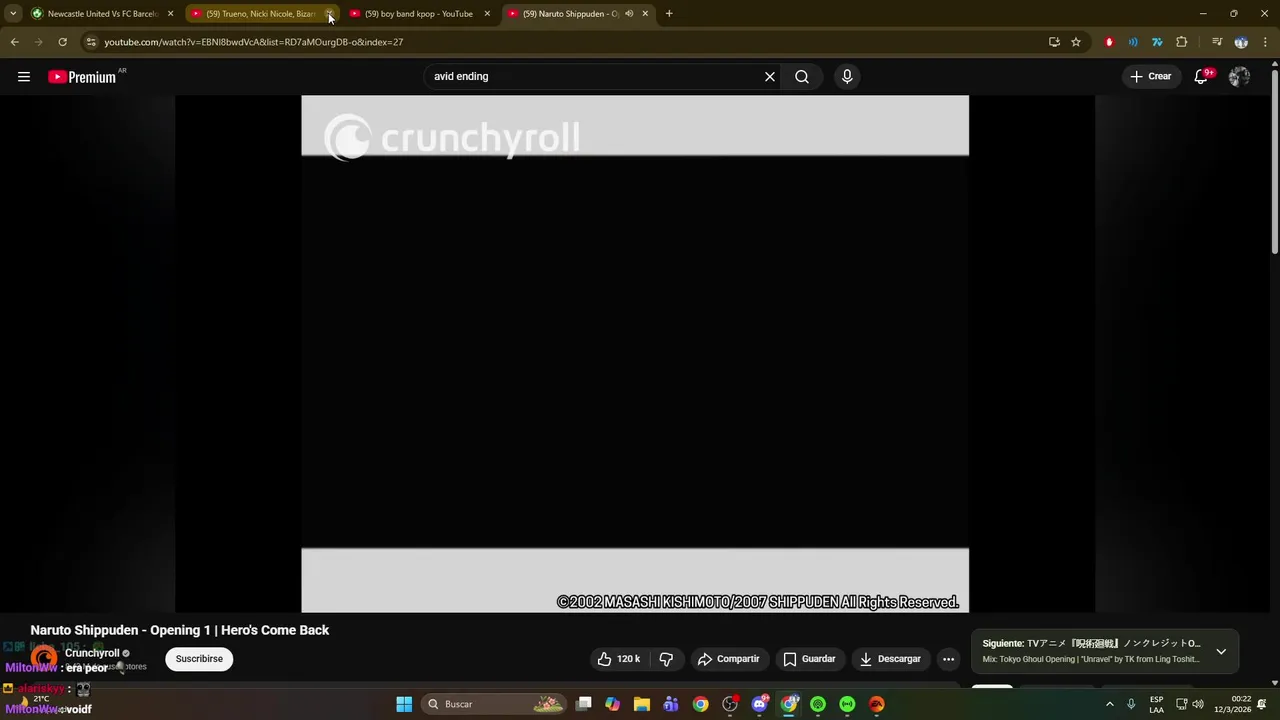This screenshot has height=720, width=1280.
Task: Click the video title 'Hero's Come Back'
Action: [x=275, y=630]
